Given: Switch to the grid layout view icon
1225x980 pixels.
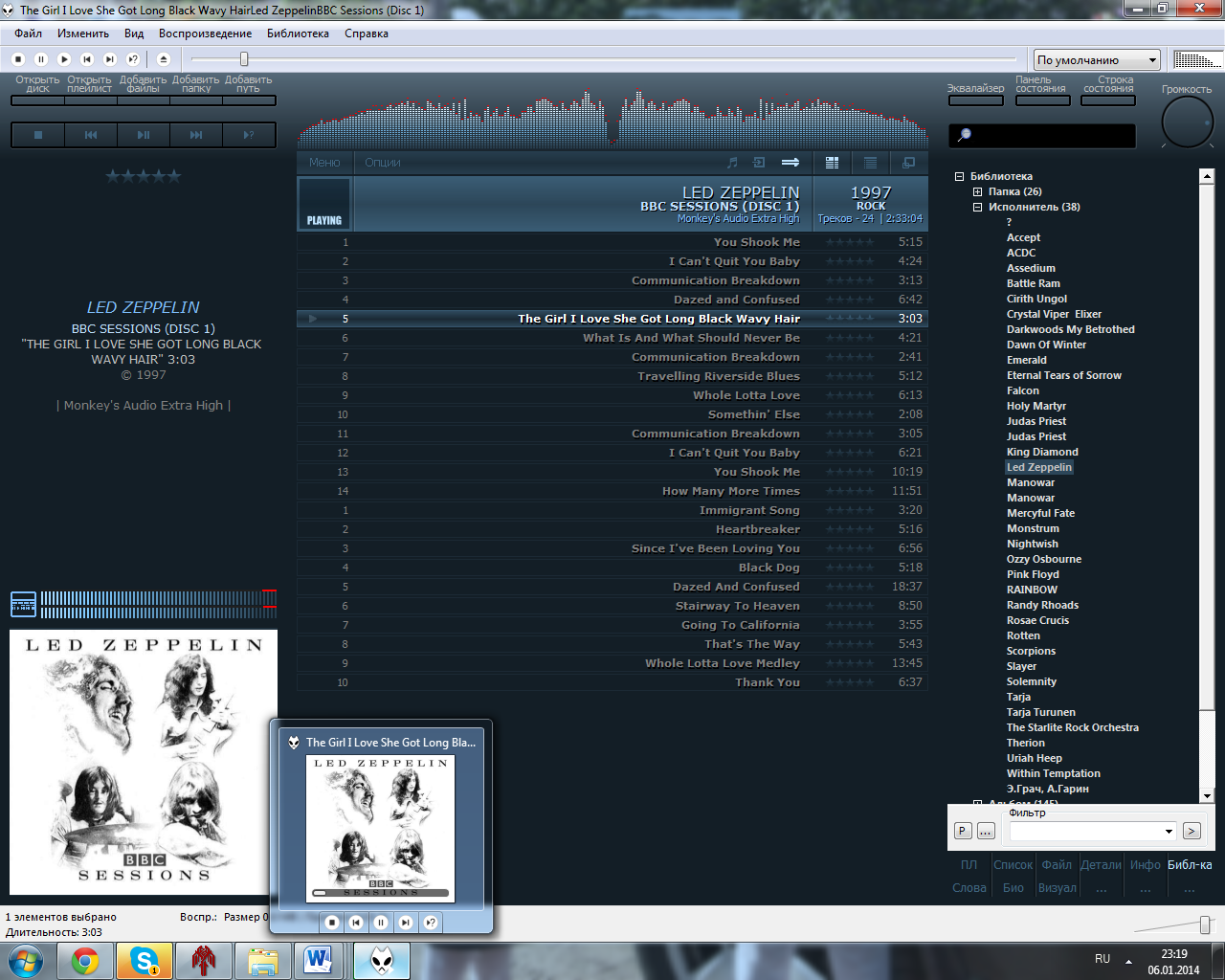Looking at the screenshot, I should pos(833,163).
